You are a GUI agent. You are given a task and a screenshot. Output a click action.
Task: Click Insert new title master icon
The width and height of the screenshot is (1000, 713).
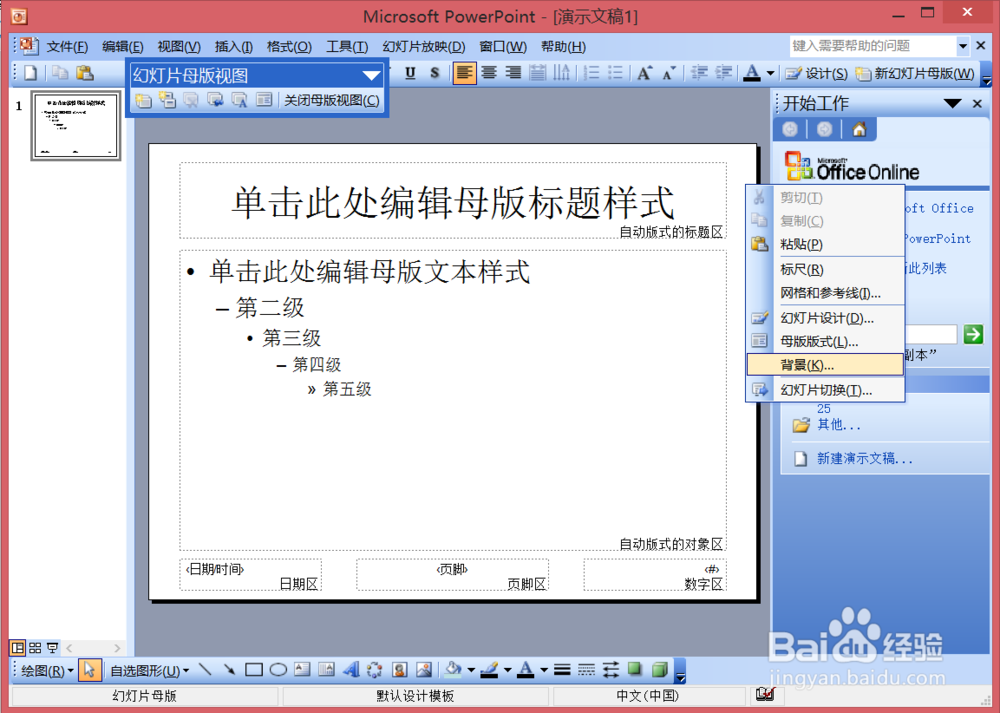click(x=167, y=100)
